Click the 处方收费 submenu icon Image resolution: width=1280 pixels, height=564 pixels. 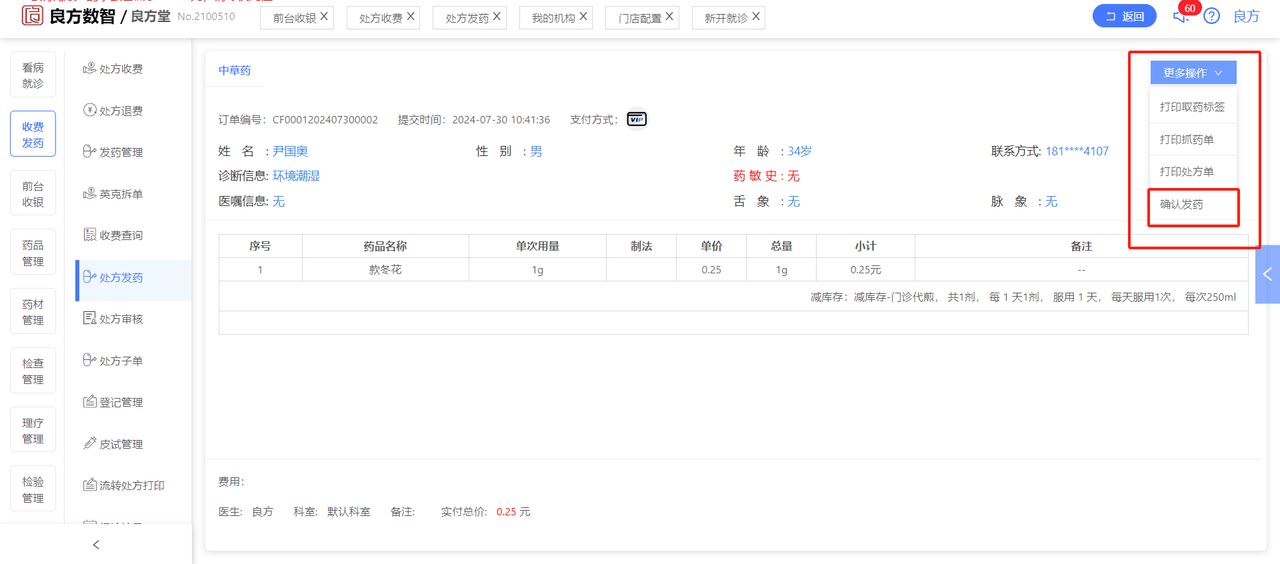click(89, 69)
